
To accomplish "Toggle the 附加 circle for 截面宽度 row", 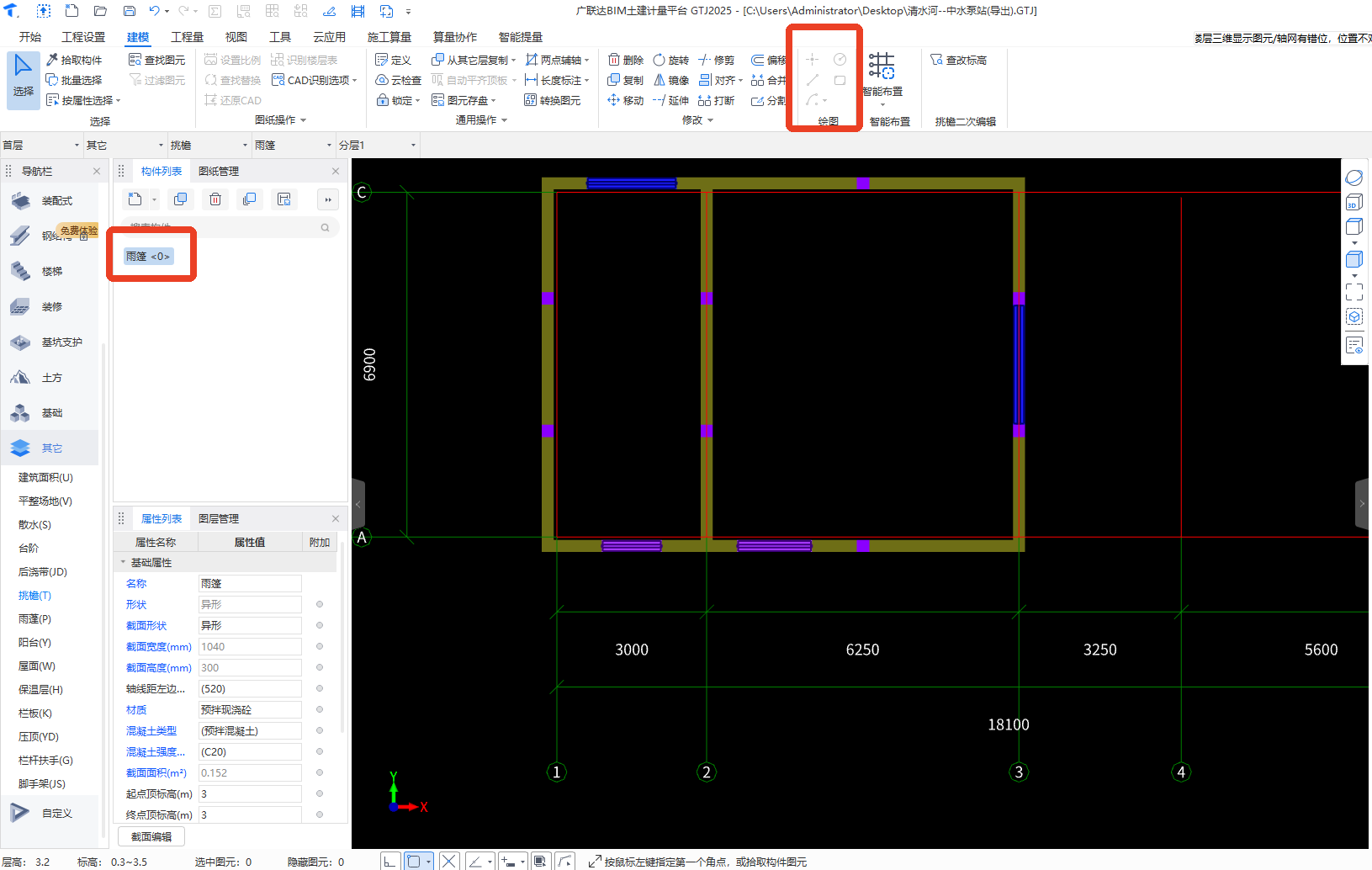I will (320, 646).
